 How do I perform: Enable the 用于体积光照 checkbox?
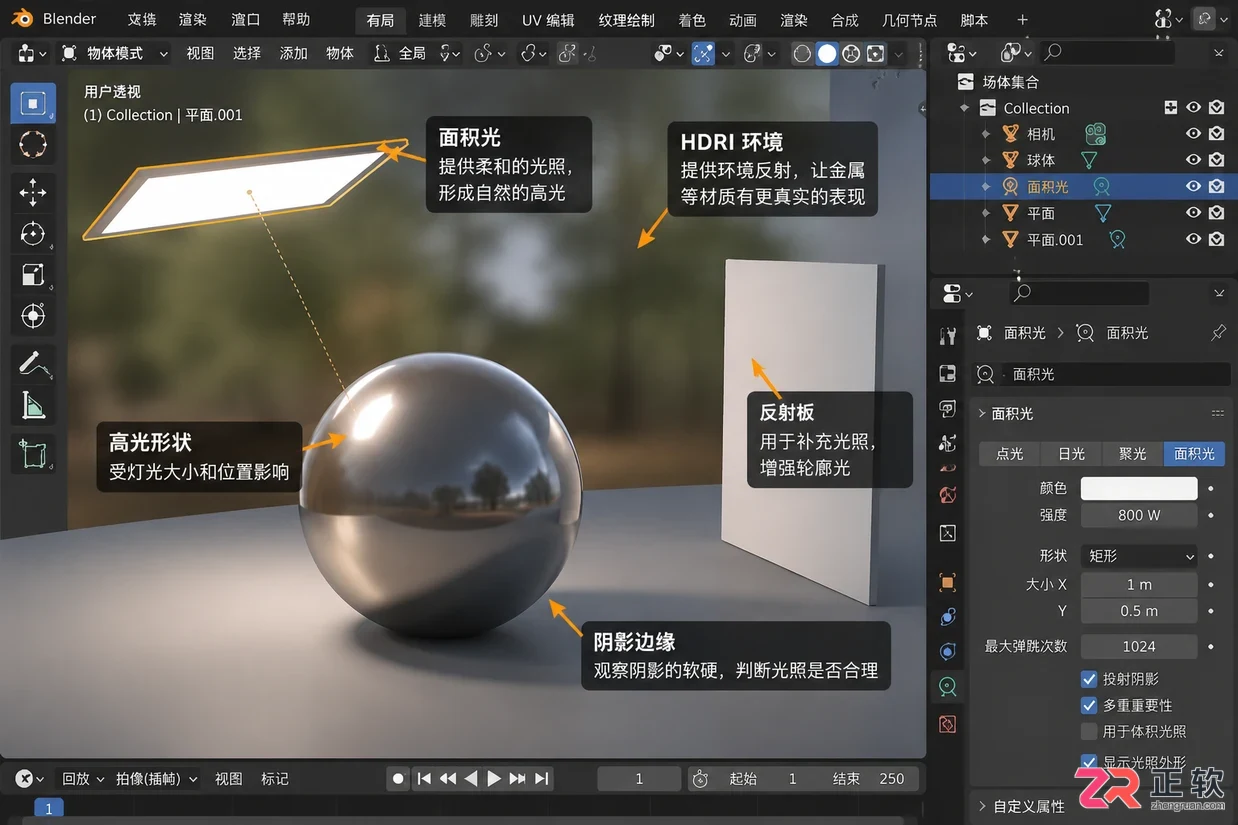coord(1089,732)
